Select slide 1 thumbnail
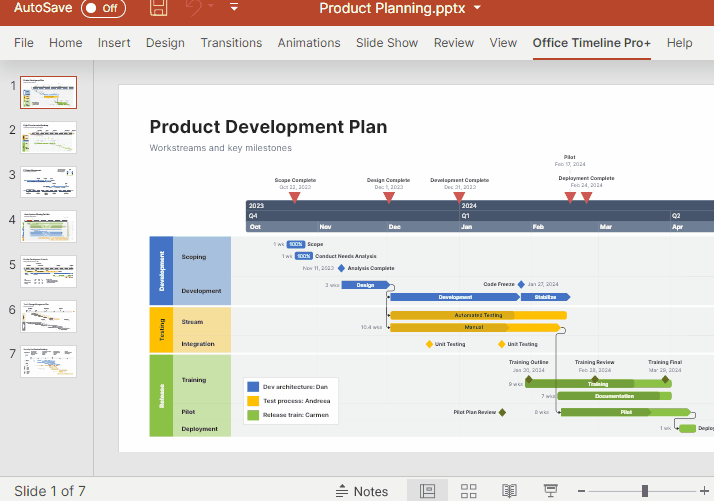This screenshot has width=714, height=501. point(49,92)
